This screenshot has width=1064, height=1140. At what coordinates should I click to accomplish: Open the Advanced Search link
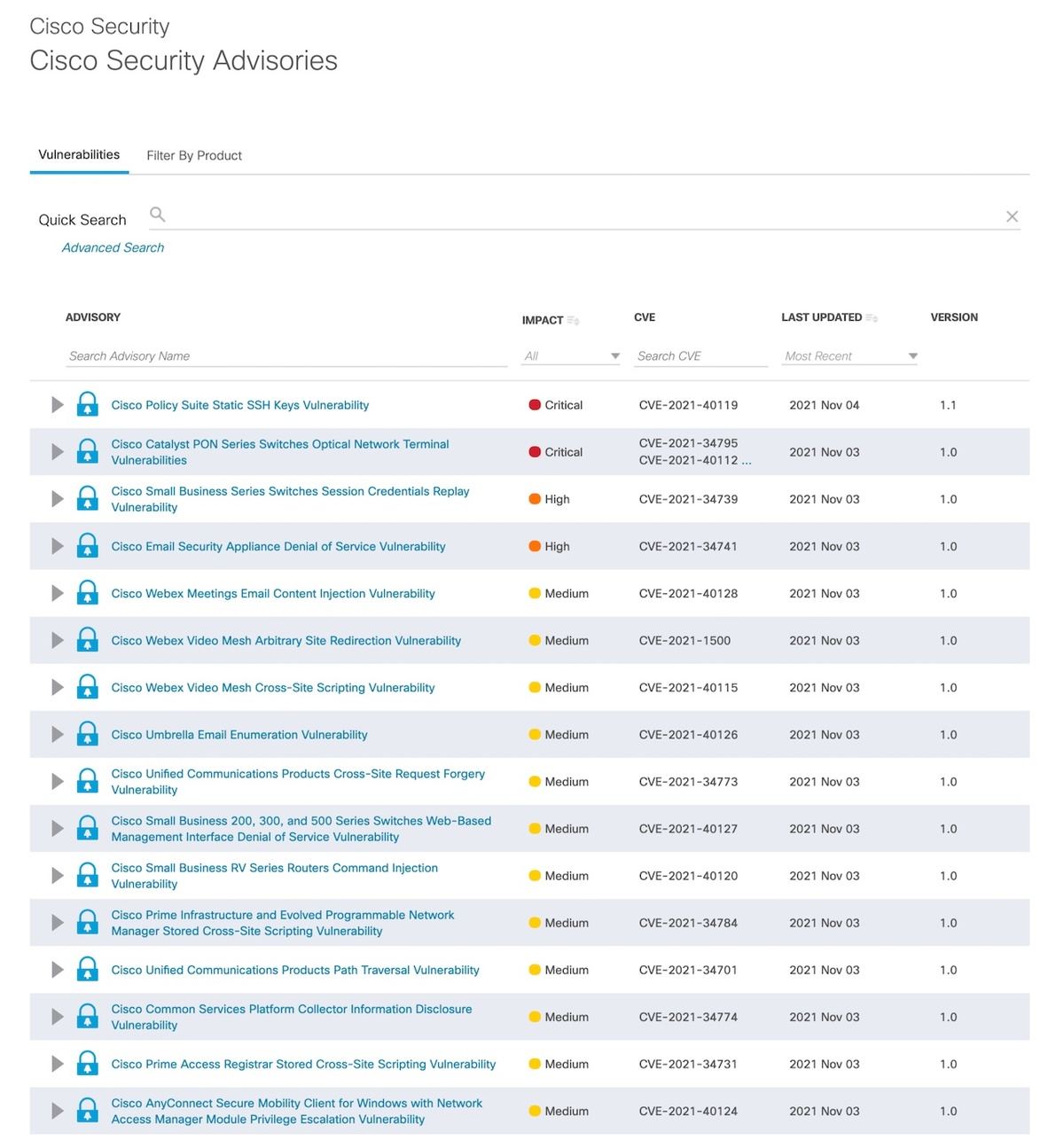(x=113, y=247)
